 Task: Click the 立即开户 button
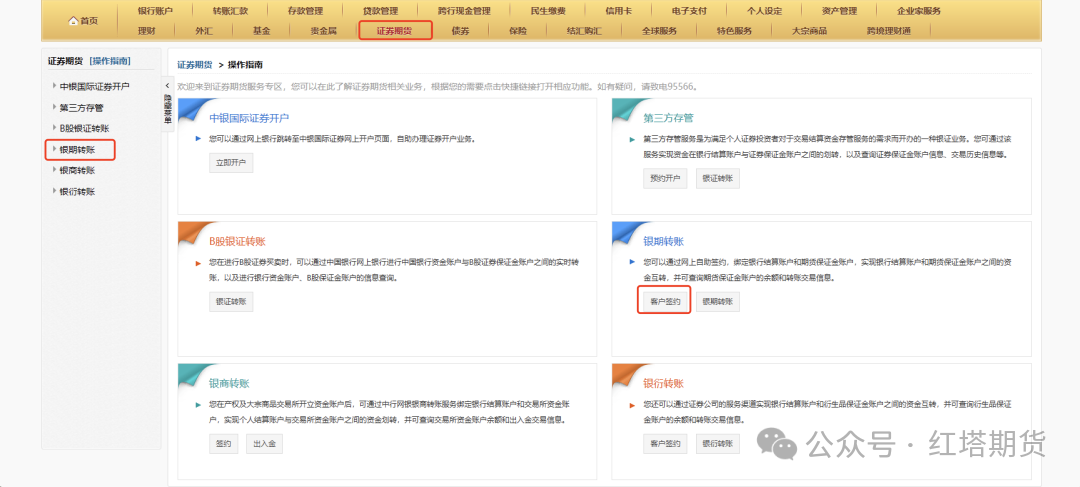pyautogui.click(x=231, y=163)
